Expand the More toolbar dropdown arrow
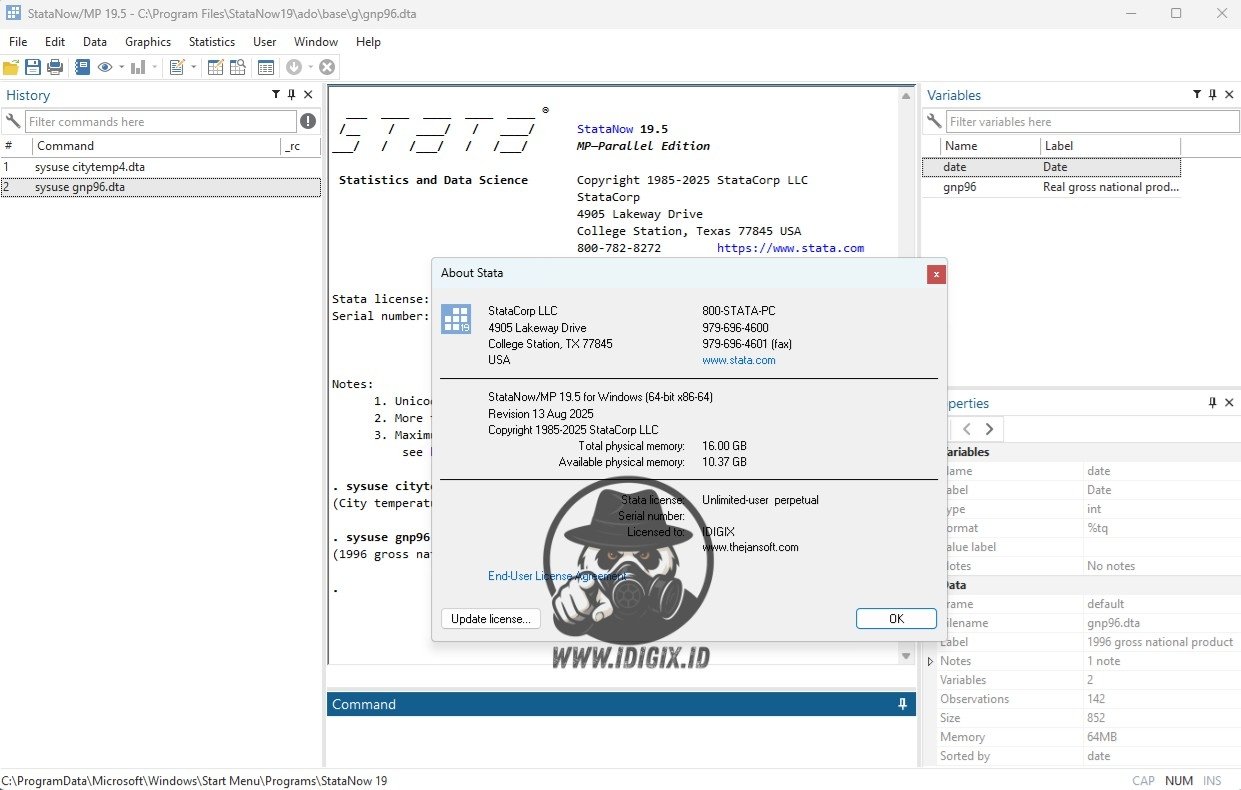Viewport: 1241px width, 790px height. pyautogui.click(x=310, y=67)
